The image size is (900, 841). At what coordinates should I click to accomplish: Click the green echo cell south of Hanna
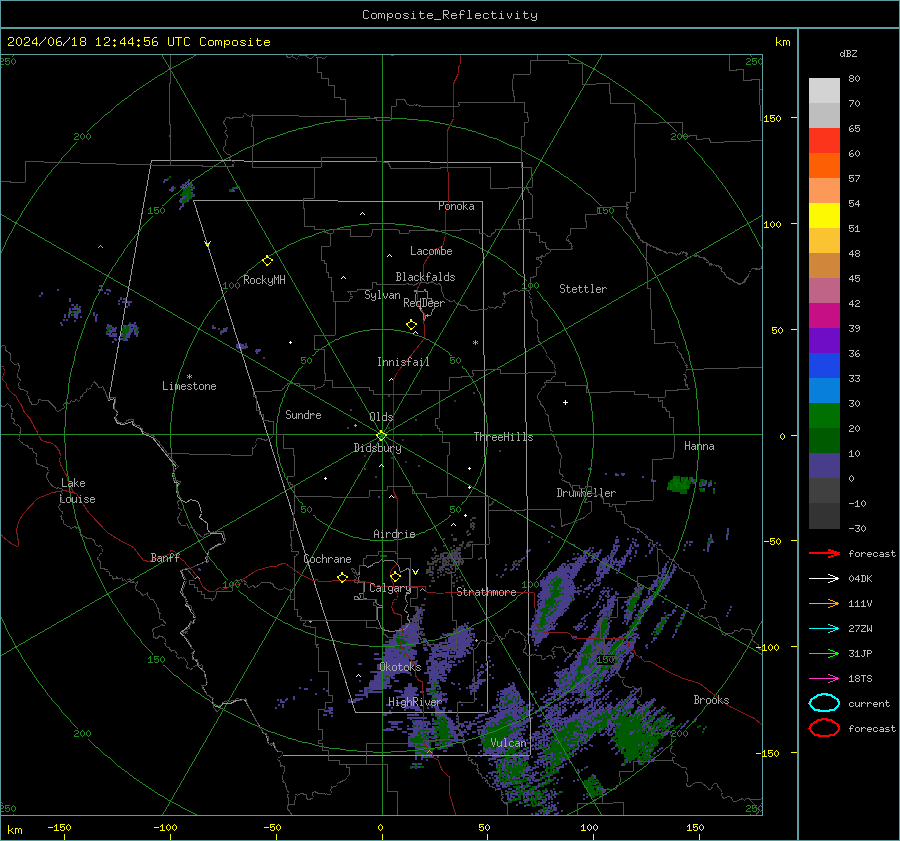tap(681, 484)
